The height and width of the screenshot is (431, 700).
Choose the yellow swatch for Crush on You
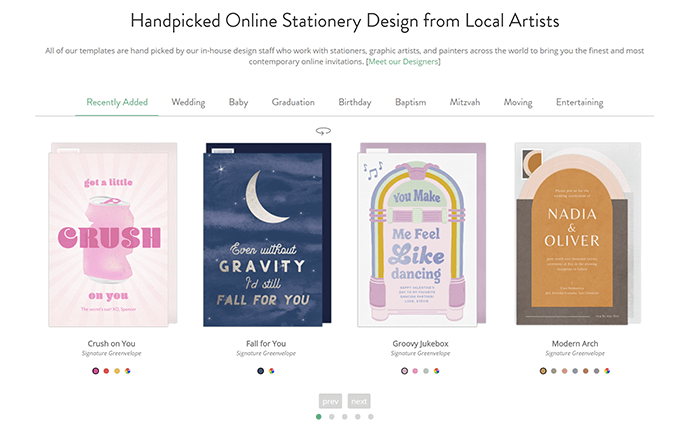pos(117,371)
